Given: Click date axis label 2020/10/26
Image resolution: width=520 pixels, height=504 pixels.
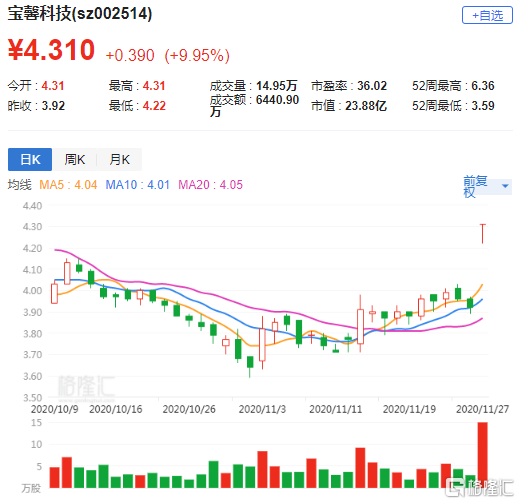Looking at the screenshot, I should point(189,409).
